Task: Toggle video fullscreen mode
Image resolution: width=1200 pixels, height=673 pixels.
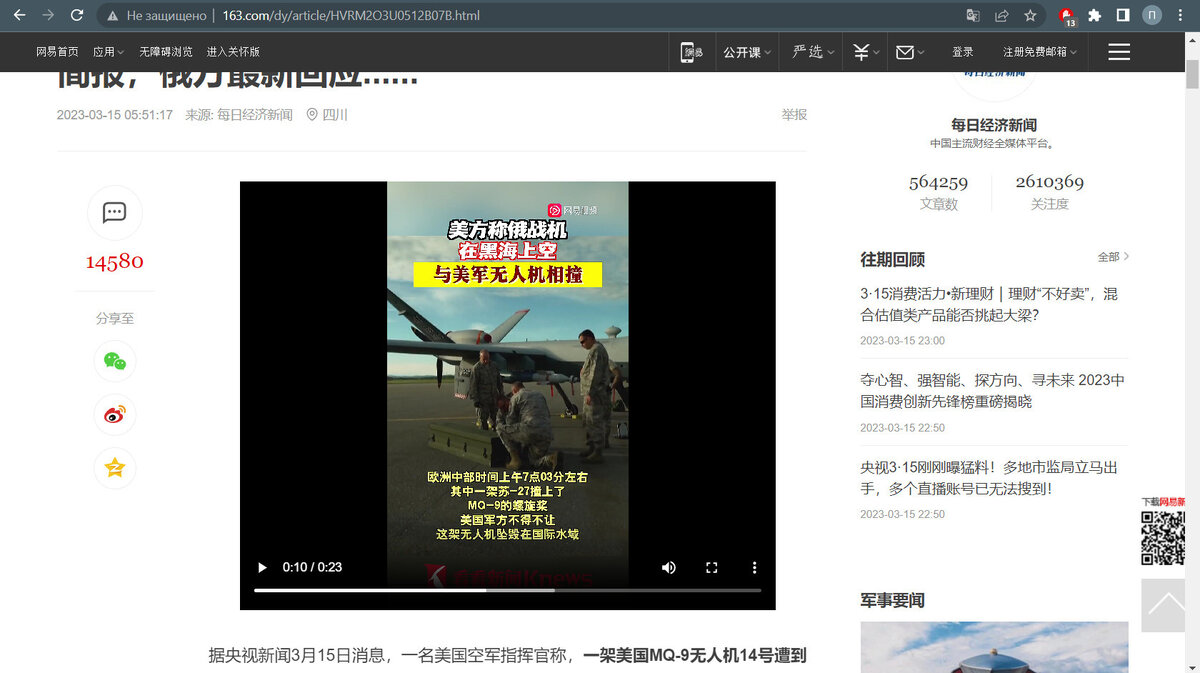Action: pyautogui.click(x=712, y=567)
